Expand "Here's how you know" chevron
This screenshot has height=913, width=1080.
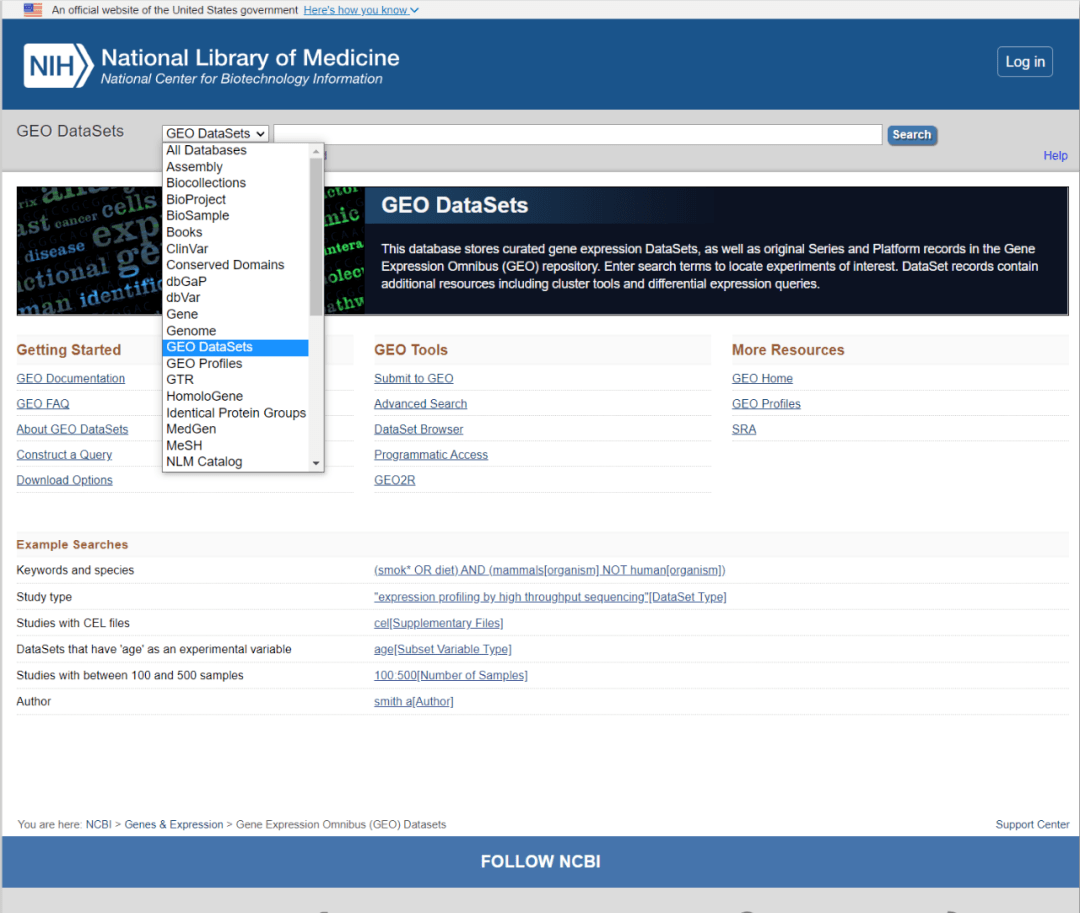pyautogui.click(x=415, y=10)
